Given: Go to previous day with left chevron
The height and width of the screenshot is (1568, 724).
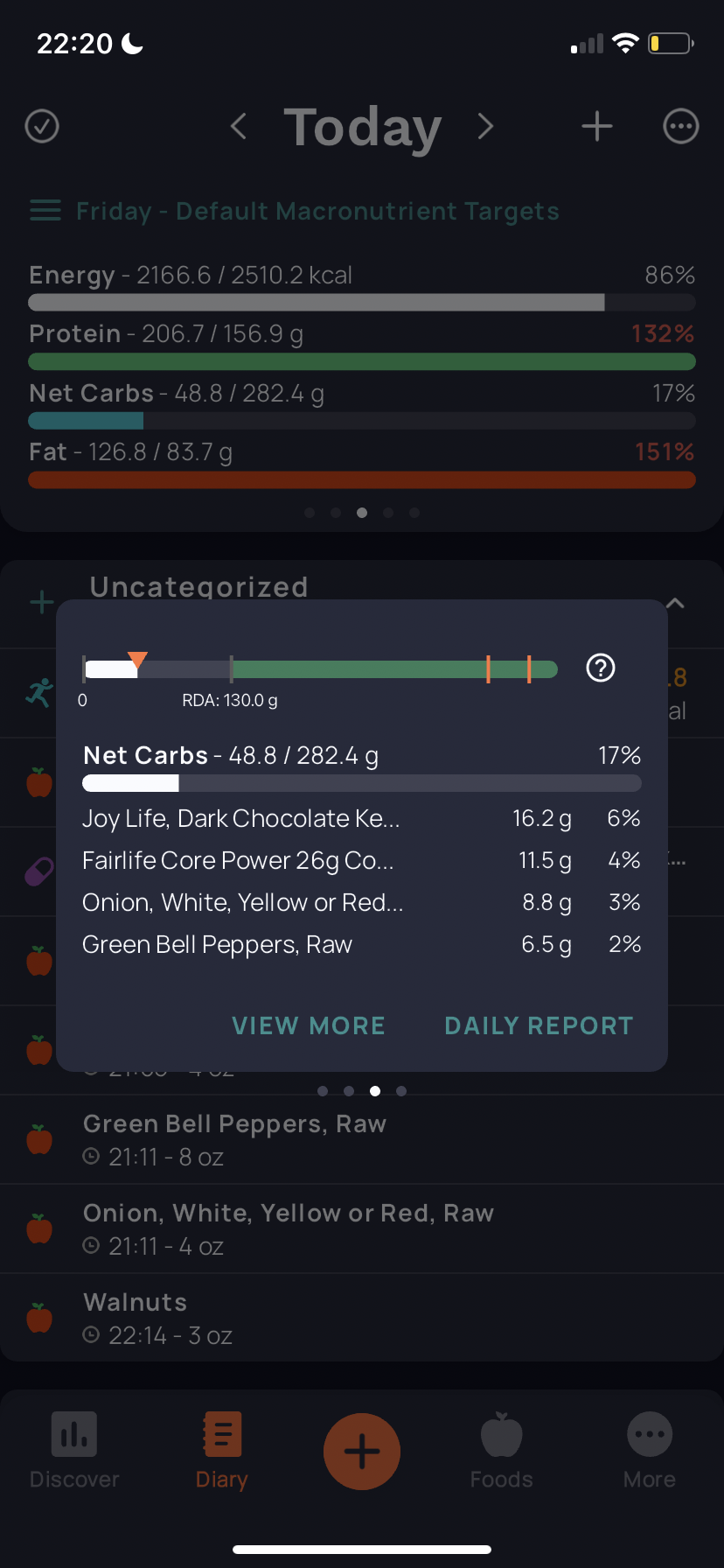Looking at the screenshot, I should point(238,127).
